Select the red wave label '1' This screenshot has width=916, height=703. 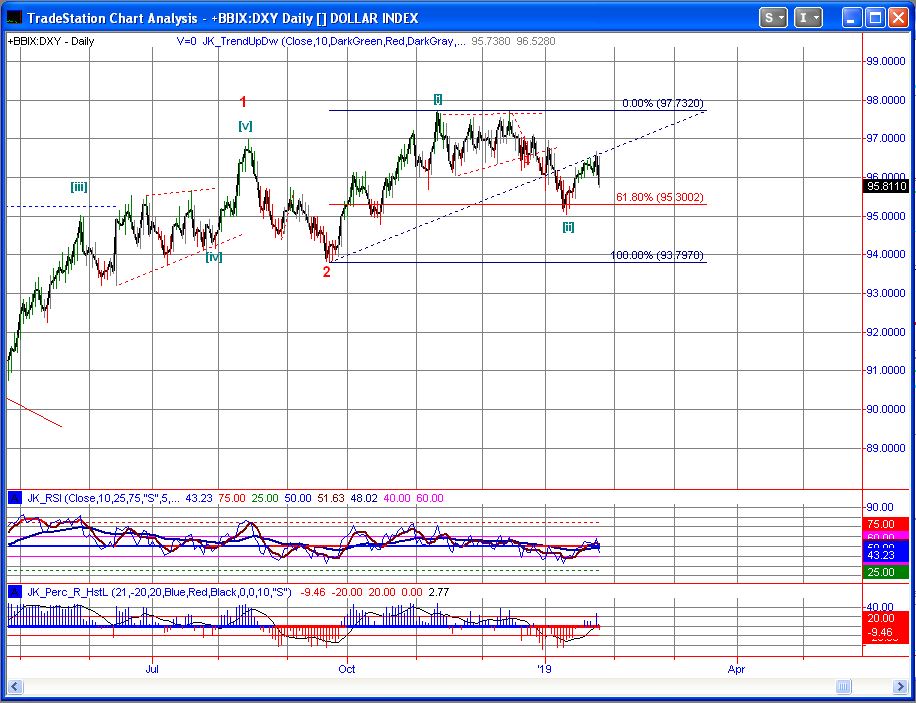[244, 102]
